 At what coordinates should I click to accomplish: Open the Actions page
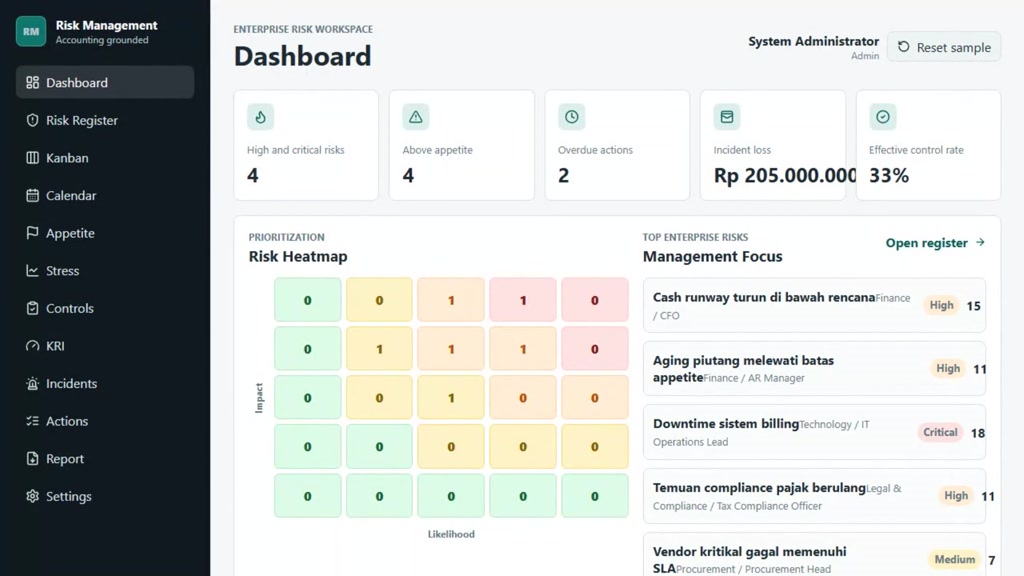(x=104, y=421)
